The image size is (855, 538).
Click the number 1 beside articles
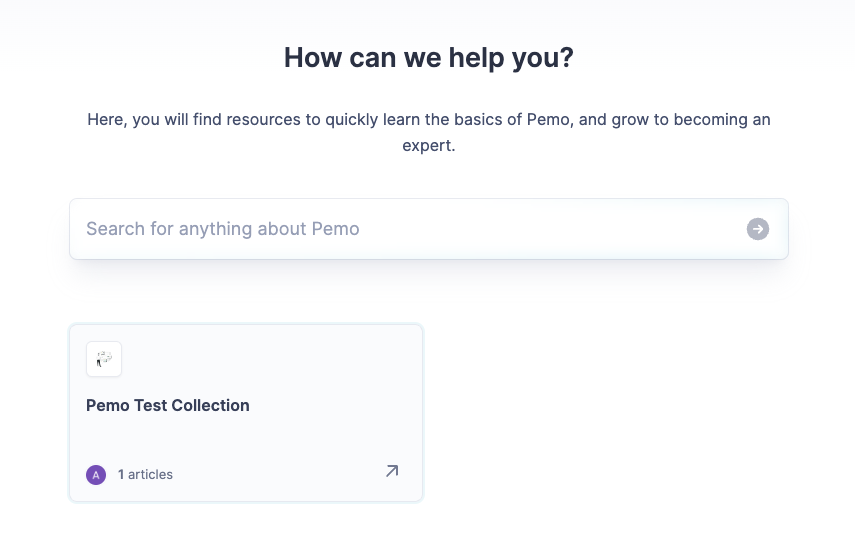[121, 474]
